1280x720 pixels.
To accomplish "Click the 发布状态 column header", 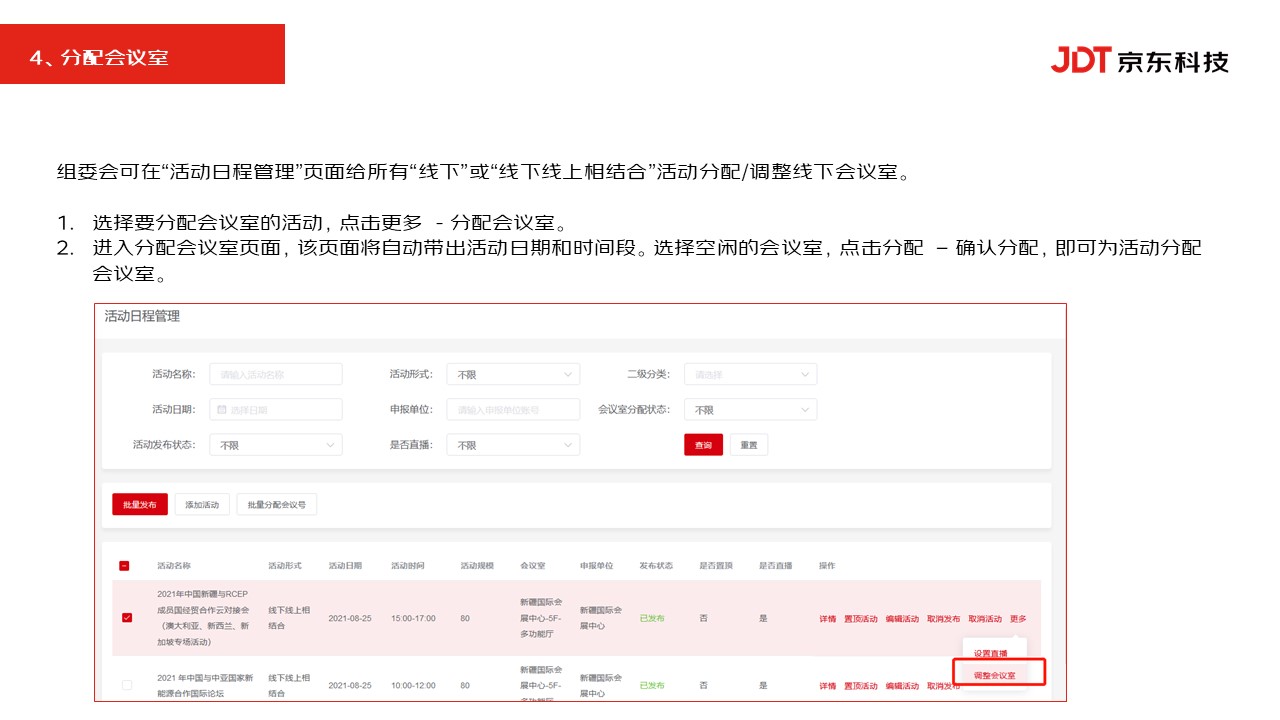I will 656,566.
